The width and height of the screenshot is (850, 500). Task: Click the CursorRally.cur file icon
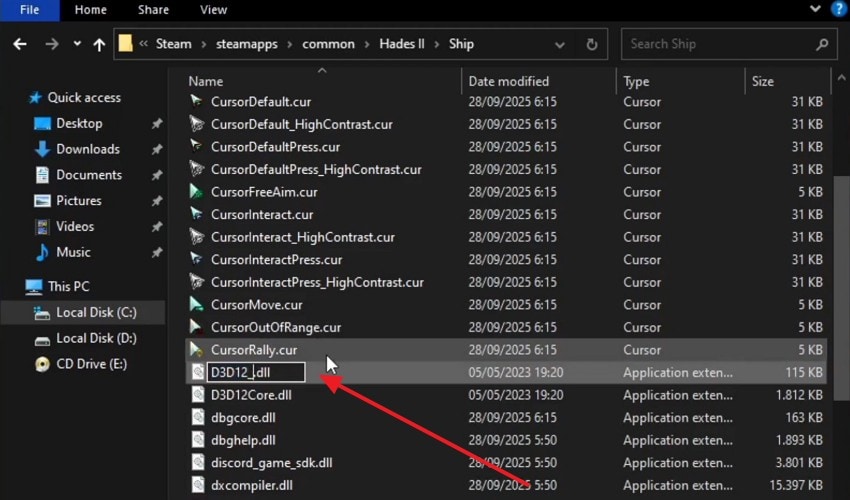point(196,350)
